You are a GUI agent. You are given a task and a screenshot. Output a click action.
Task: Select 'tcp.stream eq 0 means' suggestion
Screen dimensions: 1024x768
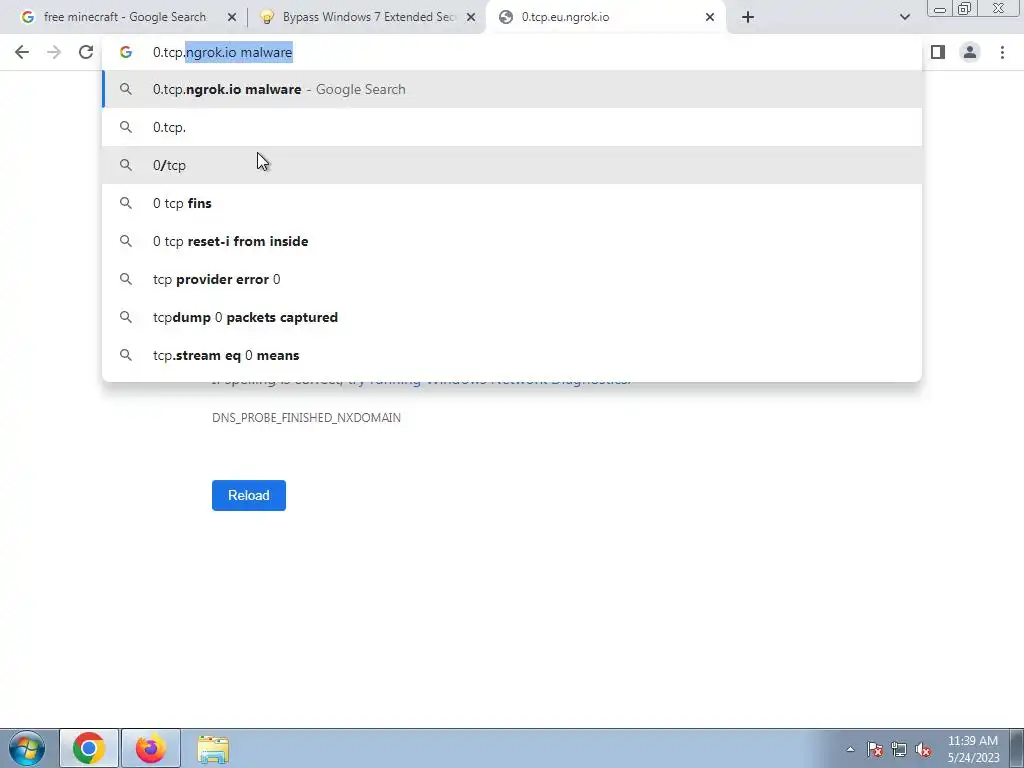tap(512, 355)
